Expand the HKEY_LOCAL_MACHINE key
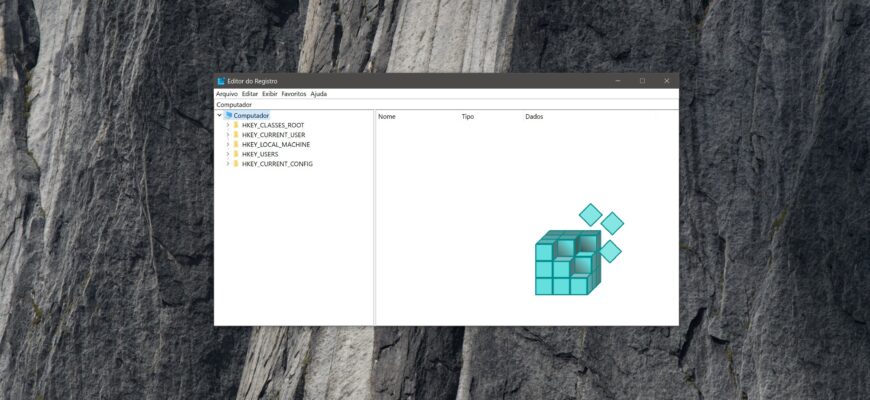 pos(227,145)
